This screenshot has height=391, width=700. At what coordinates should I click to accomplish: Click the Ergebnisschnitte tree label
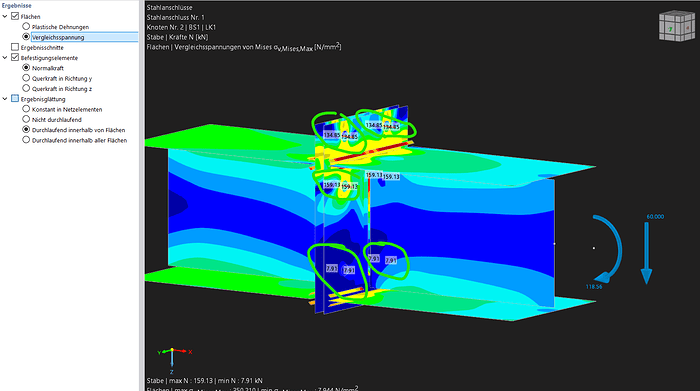pyautogui.click(x=42, y=47)
